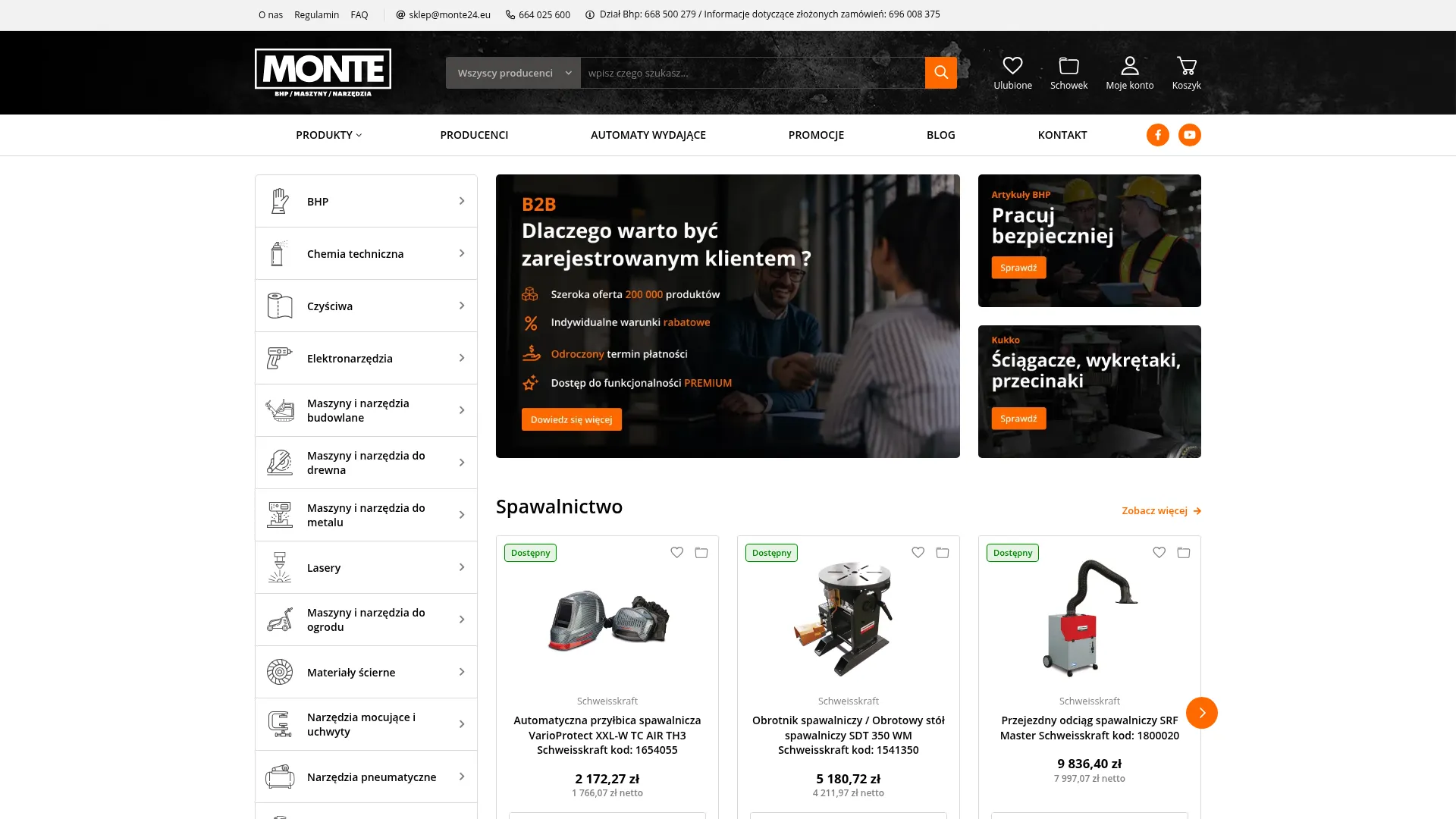Click Elektronarzędzia drill icon
Image resolution: width=1456 pixels, height=819 pixels.
pos(280,358)
